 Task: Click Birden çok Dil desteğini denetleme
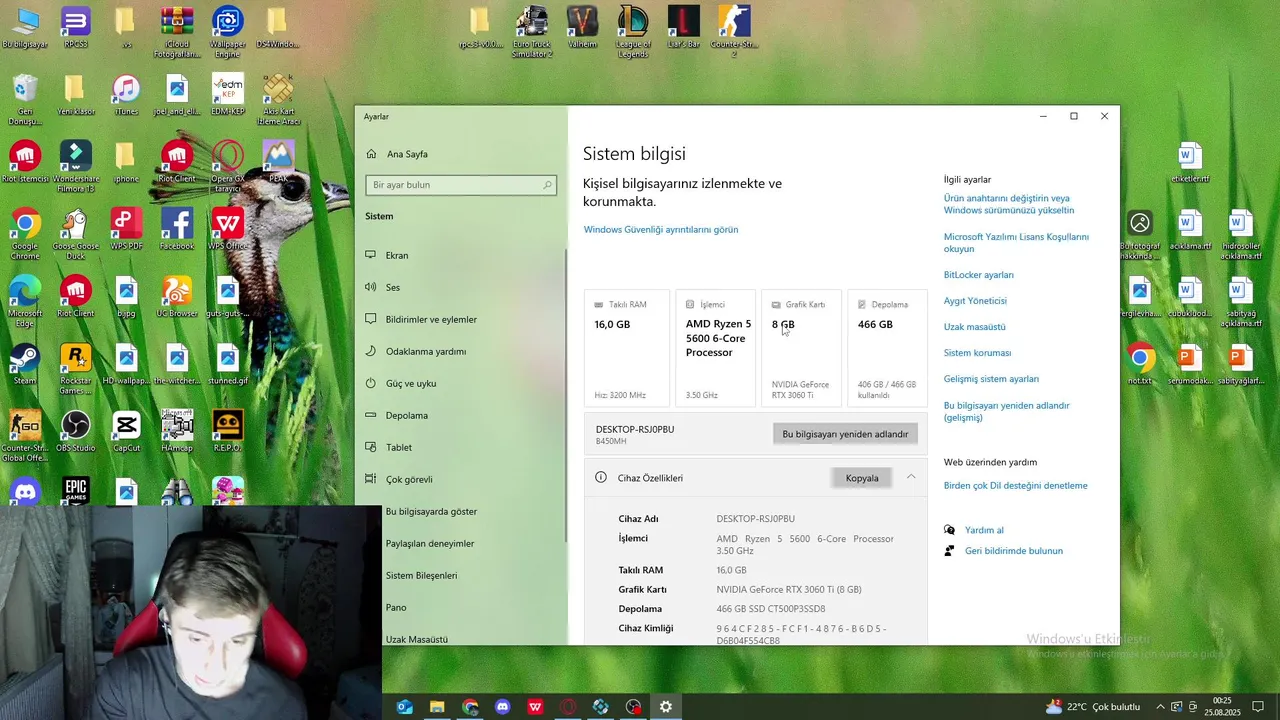[1015, 486]
